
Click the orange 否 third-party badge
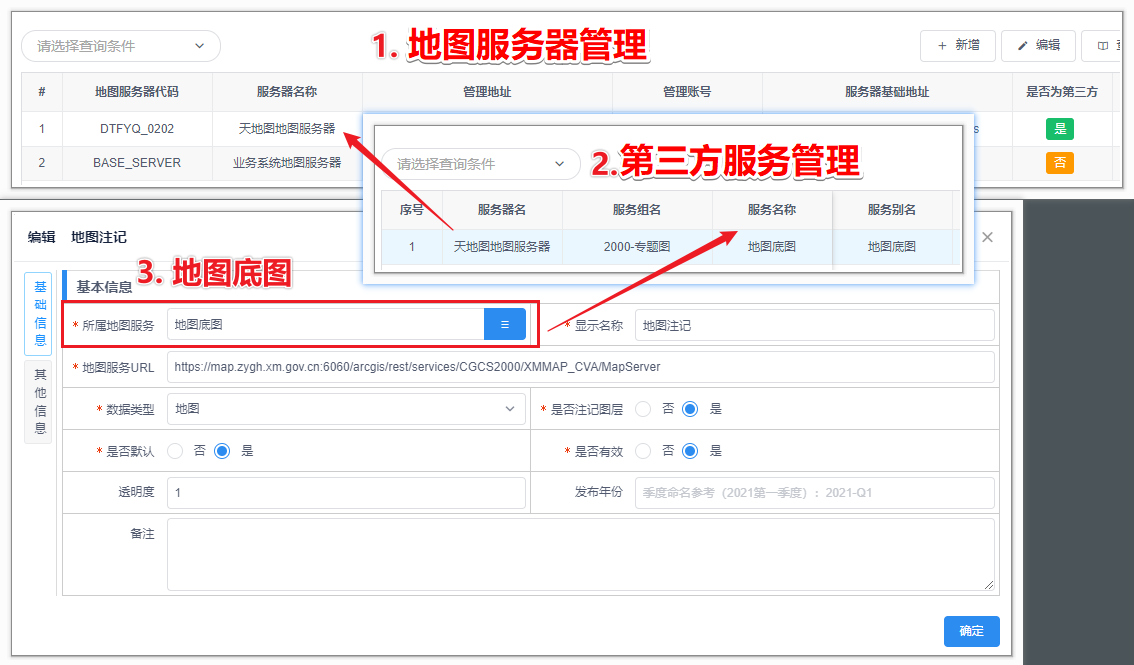(x=1060, y=162)
